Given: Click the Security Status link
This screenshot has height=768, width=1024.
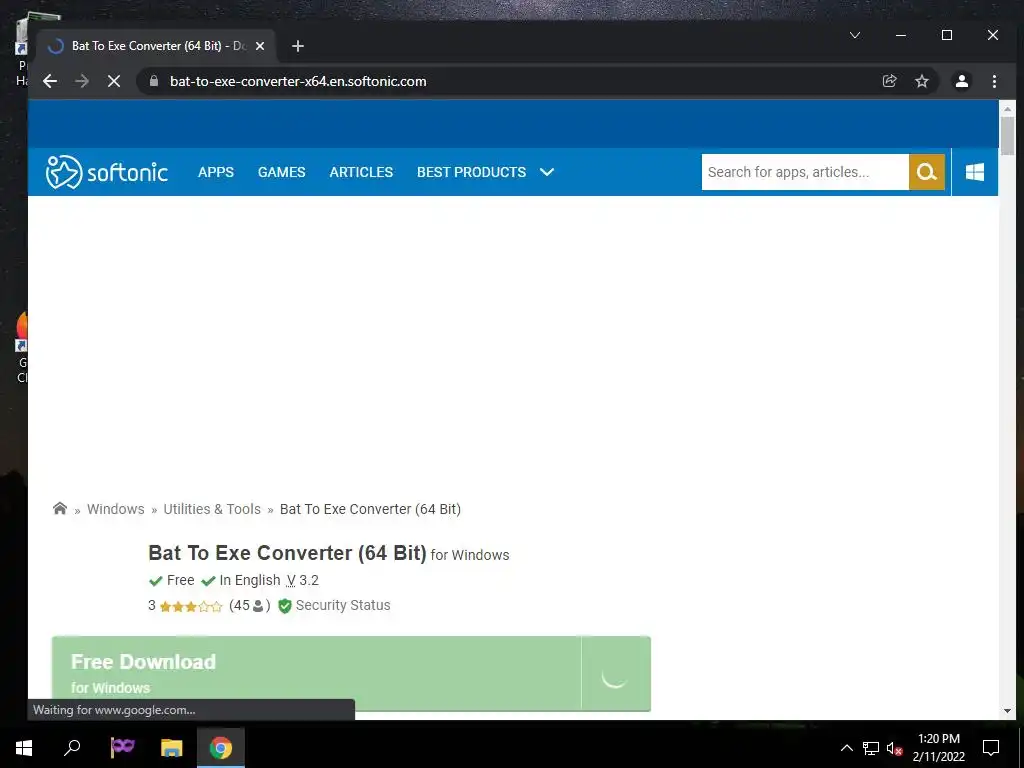Looking at the screenshot, I should pos(343,605).
